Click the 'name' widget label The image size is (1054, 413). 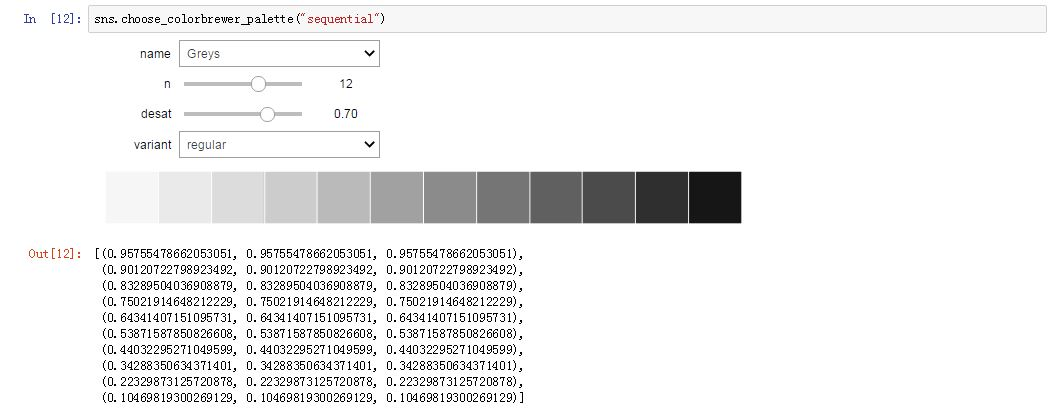tap(155, 54)
